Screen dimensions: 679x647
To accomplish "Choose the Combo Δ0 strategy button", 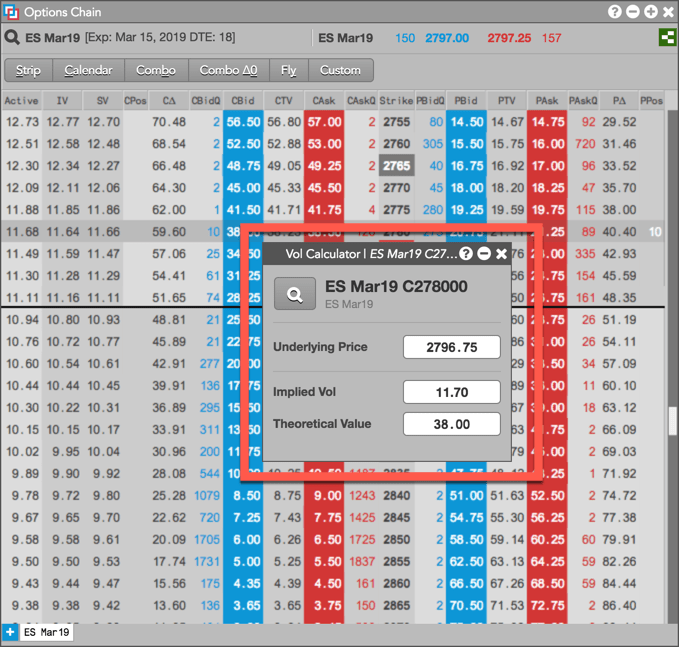I will [229, 70].
